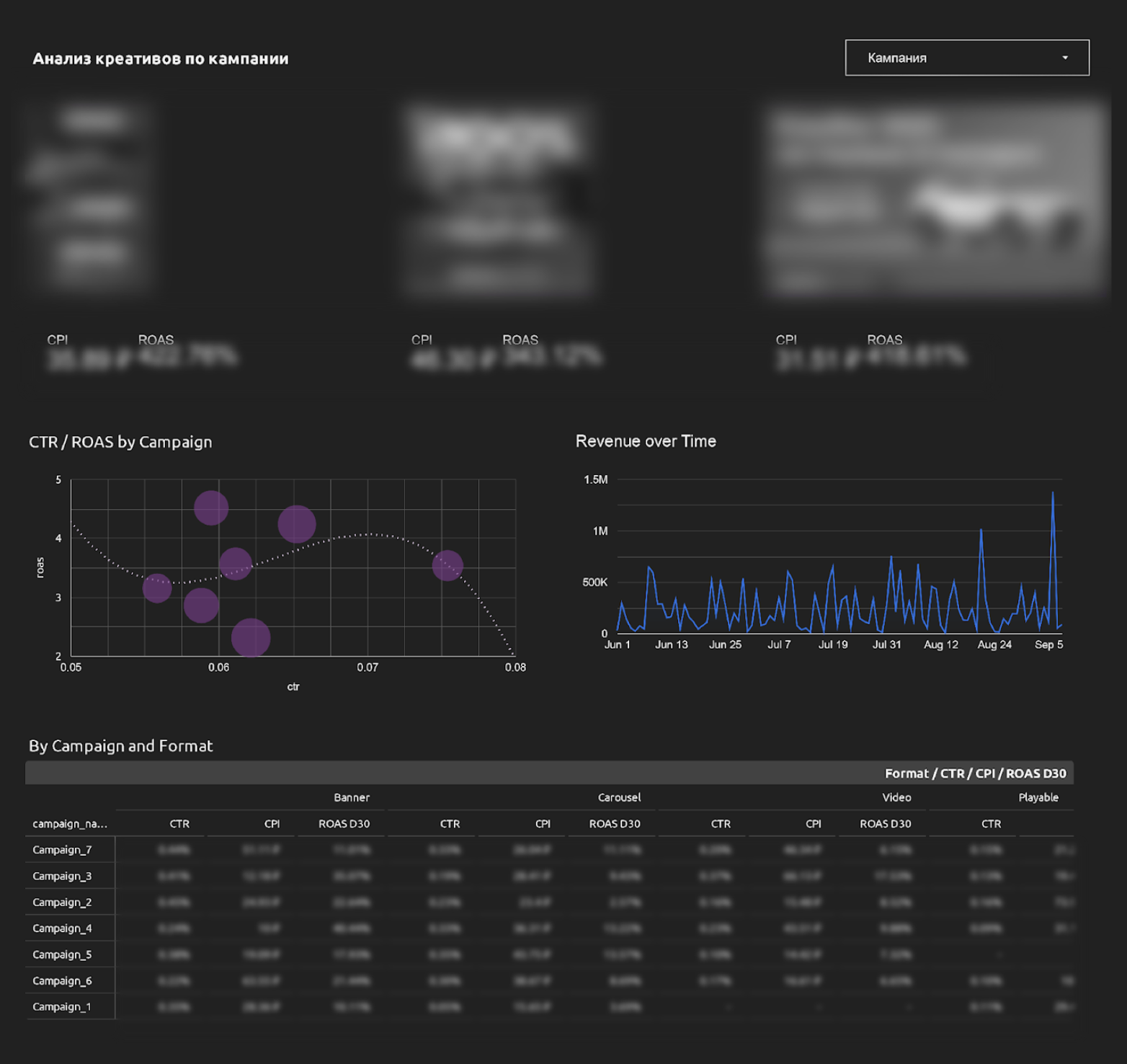
Task: Click the Campaign_7 row label
Action: point(62,850)
